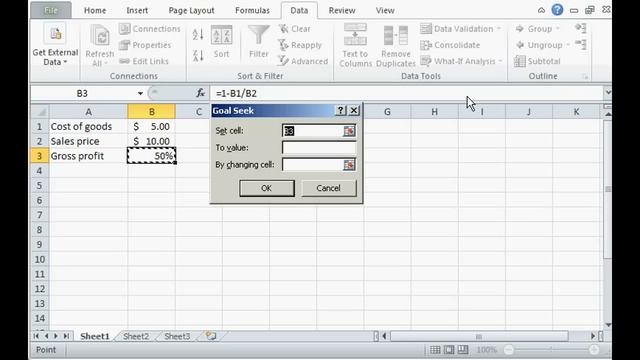Switch to Page Layout tab
This screenshot has width=640, height=360.
pos(191,11)
